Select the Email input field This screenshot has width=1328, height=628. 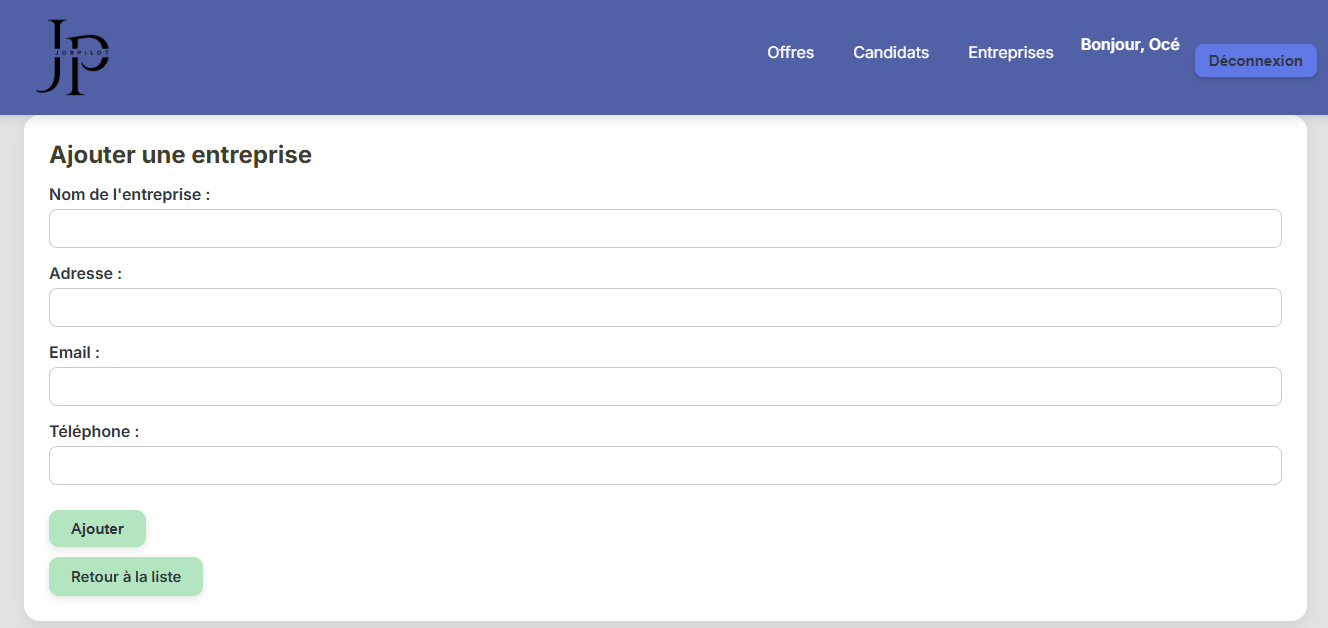pos(665,386)
